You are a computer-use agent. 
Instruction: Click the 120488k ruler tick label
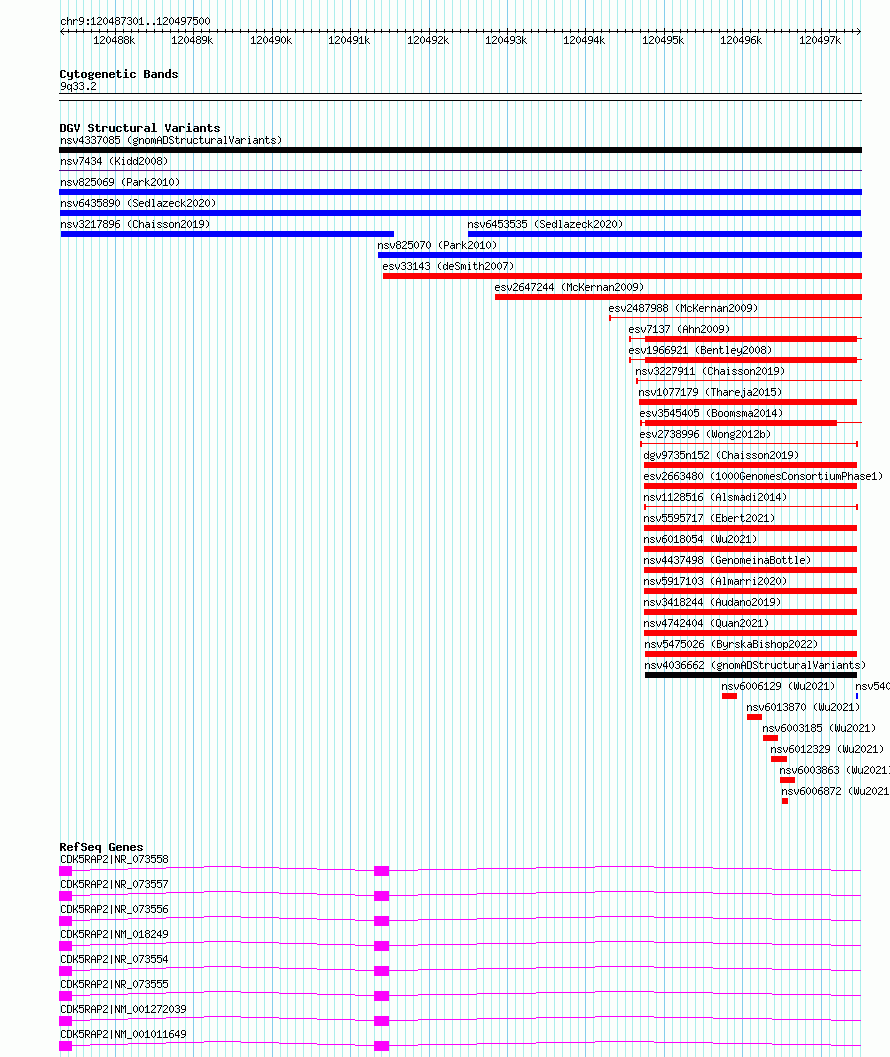[x=114, y=40]
